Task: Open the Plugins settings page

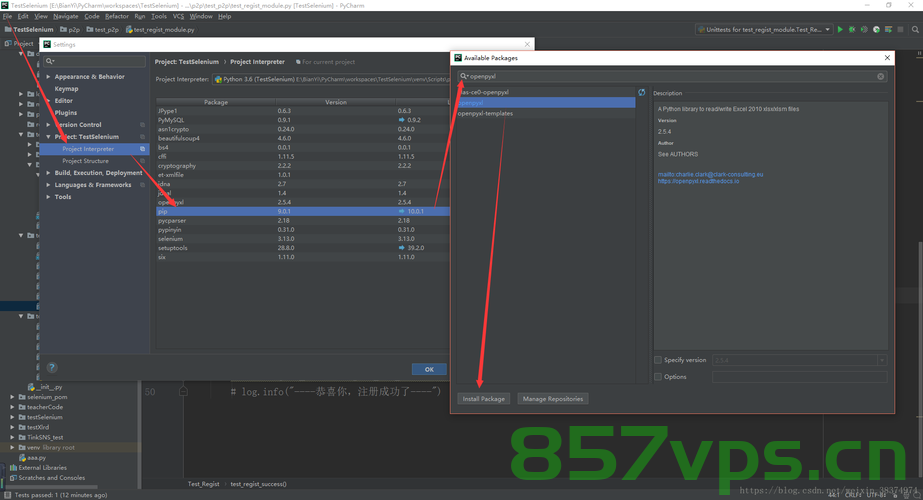Action: pos(66,112)
